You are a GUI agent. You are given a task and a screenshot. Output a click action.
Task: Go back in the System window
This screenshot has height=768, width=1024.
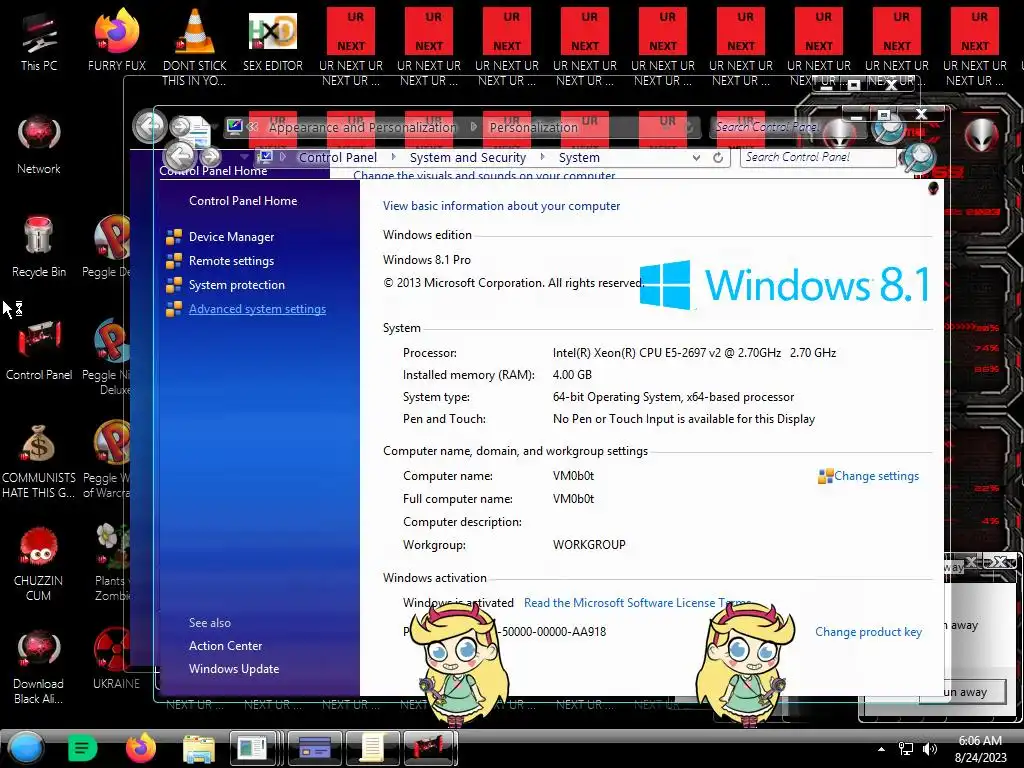pos(180,156)
